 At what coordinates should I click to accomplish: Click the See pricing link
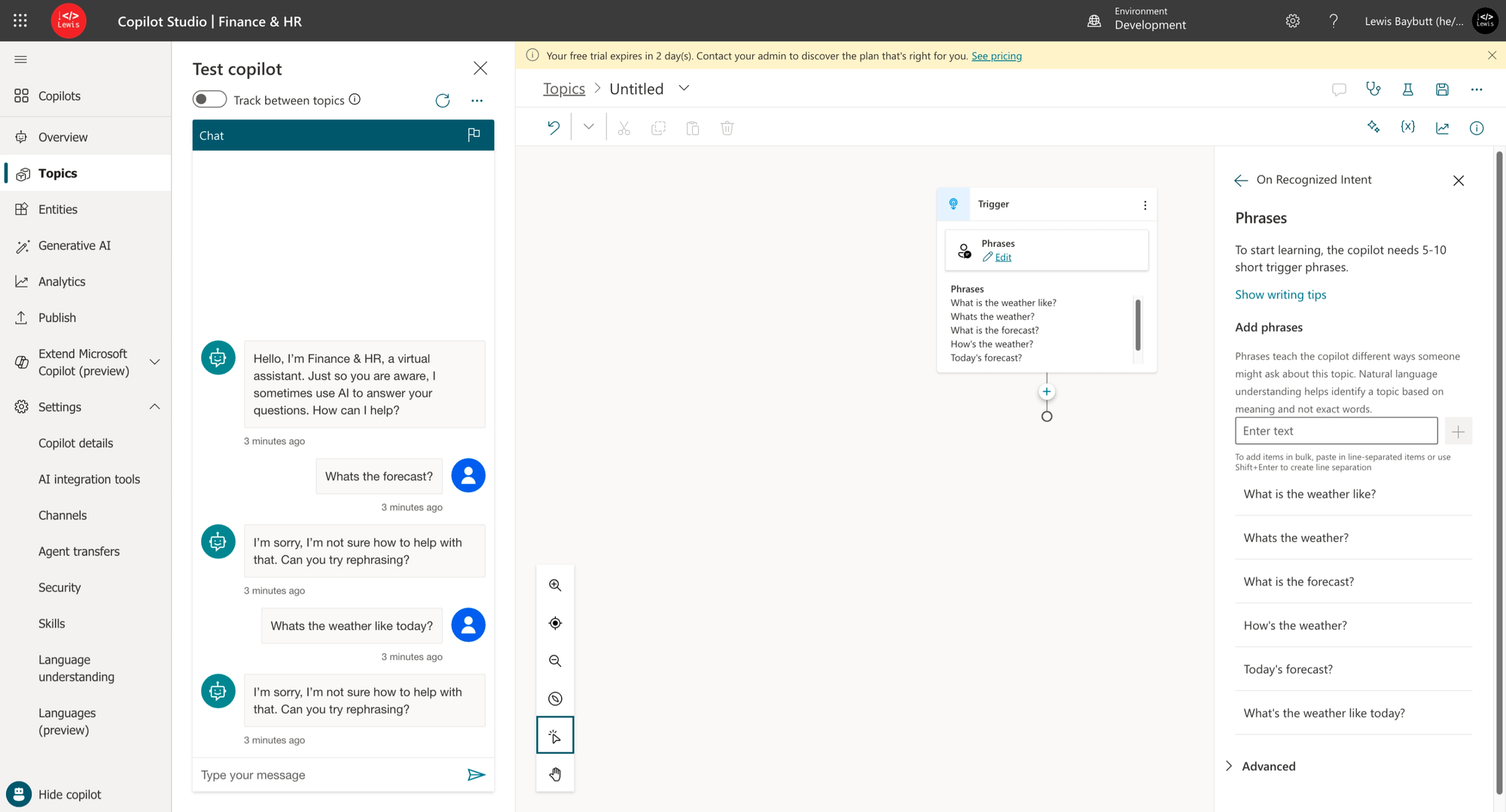pos(996,56)
